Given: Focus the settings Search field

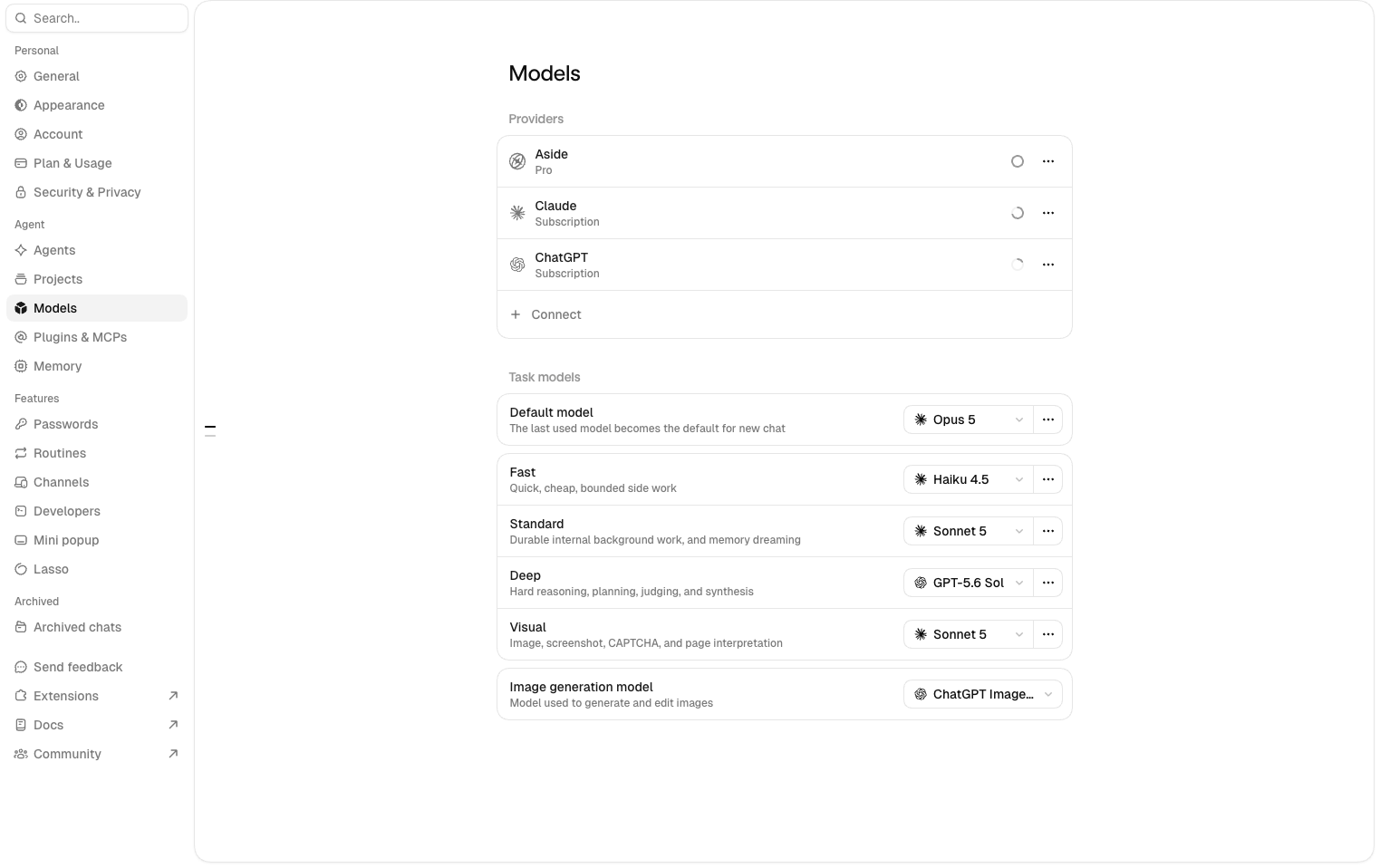Looking at the screenshot, I should 97,18.
